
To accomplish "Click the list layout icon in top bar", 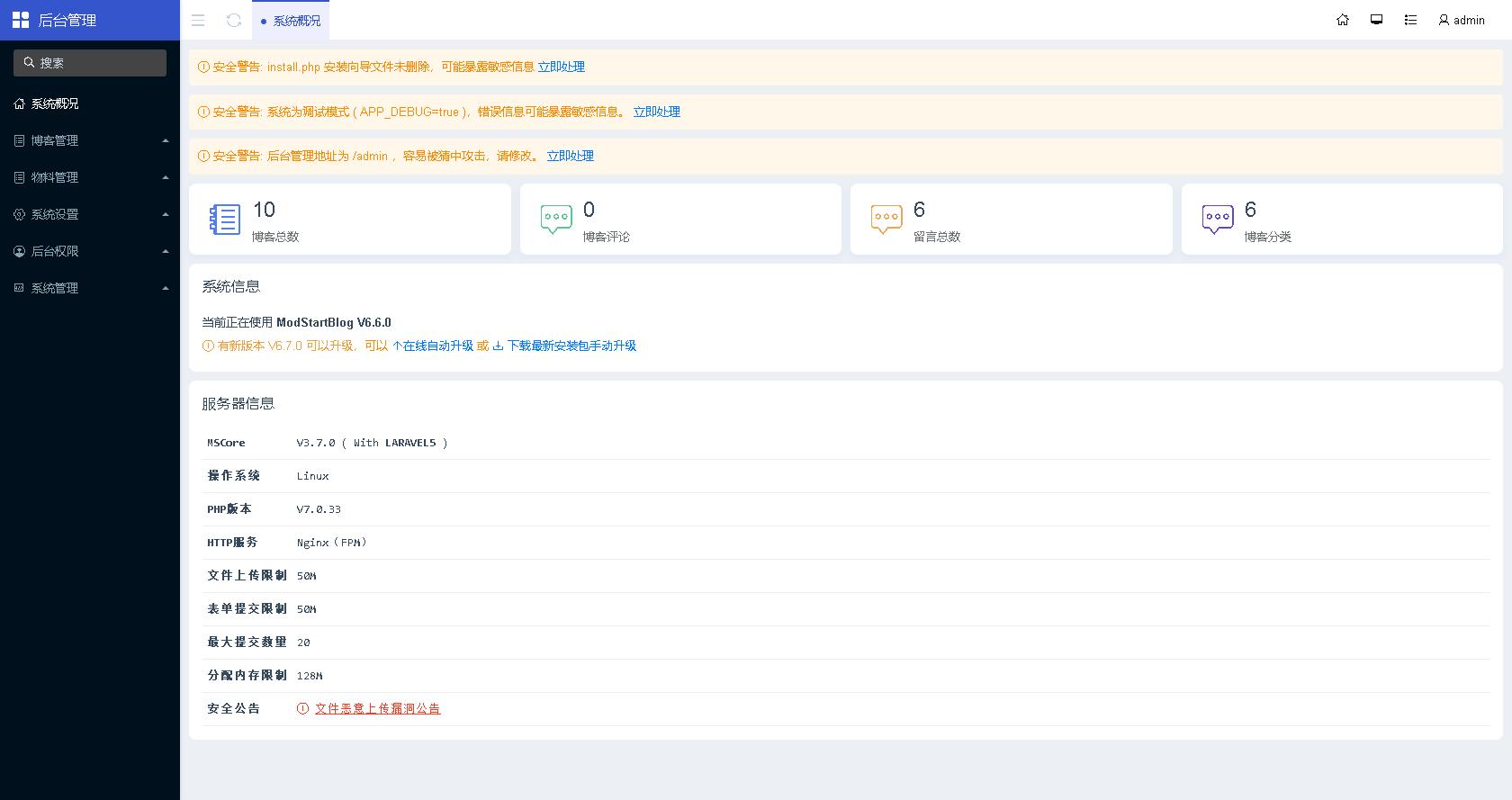I will tap(1410, 20).
